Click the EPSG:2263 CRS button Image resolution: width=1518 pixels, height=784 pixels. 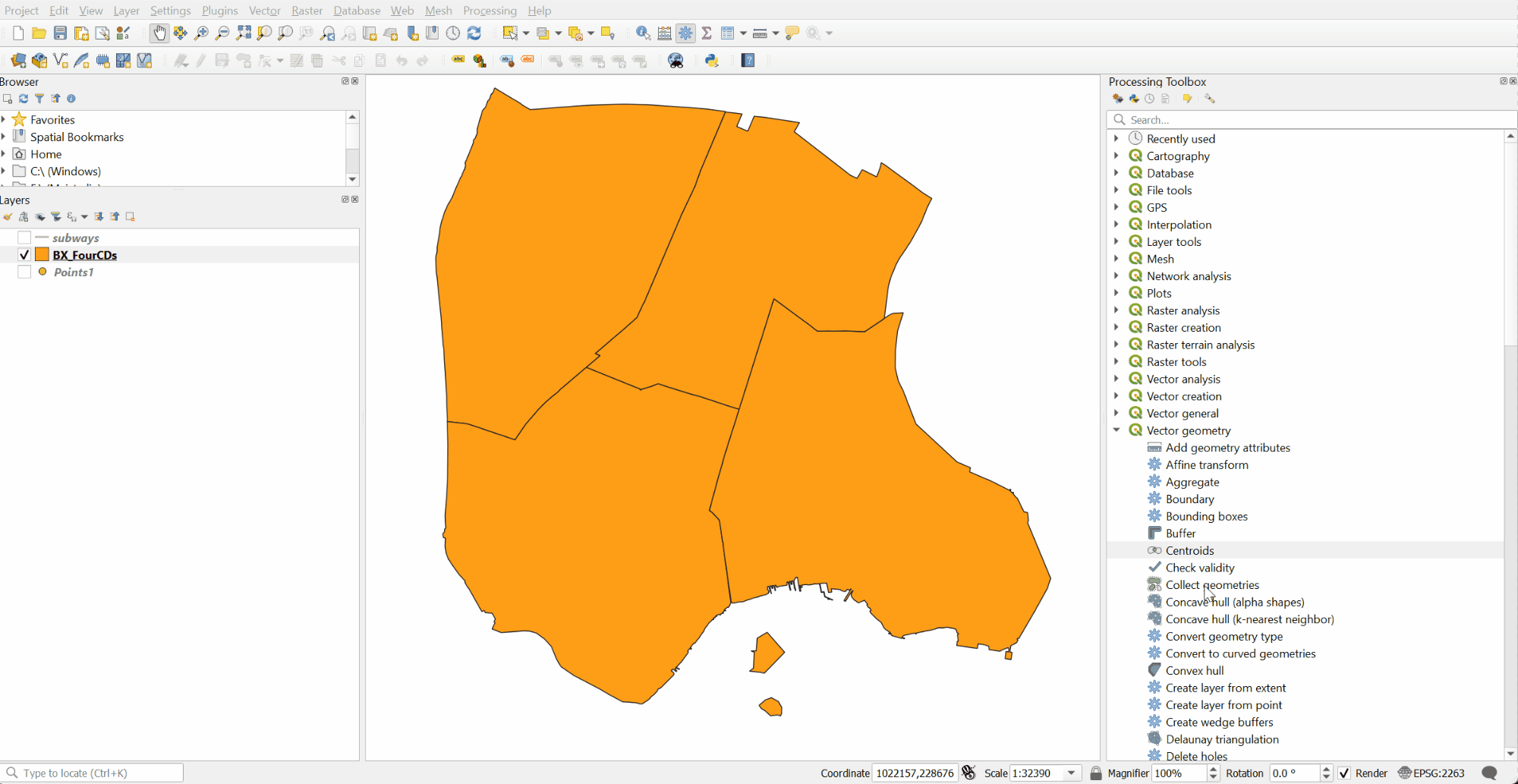point(1431,773)
